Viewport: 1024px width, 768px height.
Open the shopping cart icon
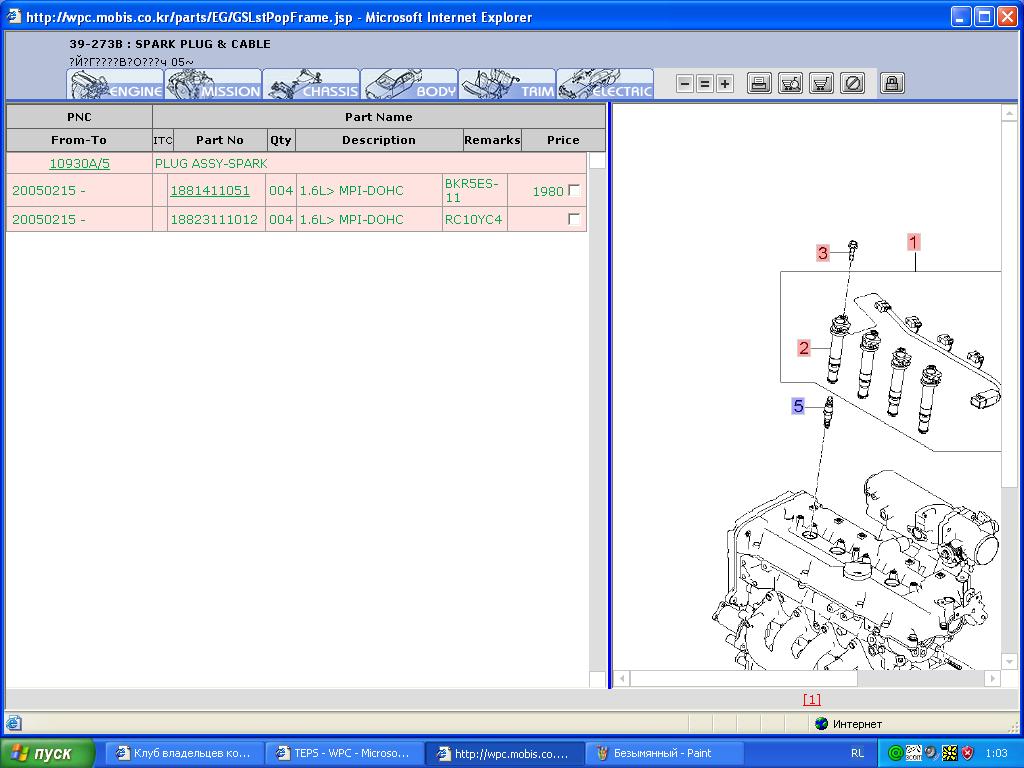point(821,84)
